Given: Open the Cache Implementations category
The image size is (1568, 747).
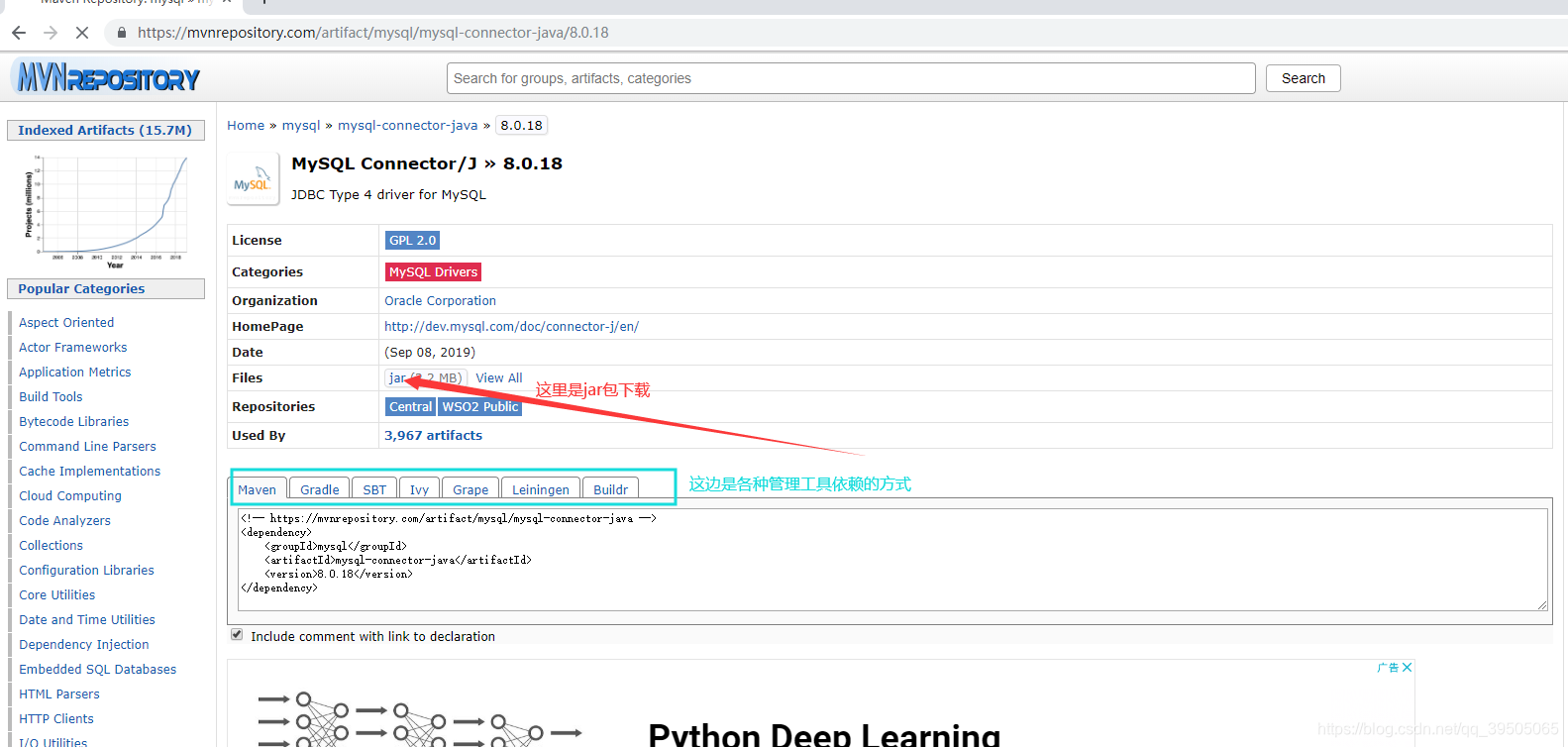Looking at the screenshot, I should (89, 472).
